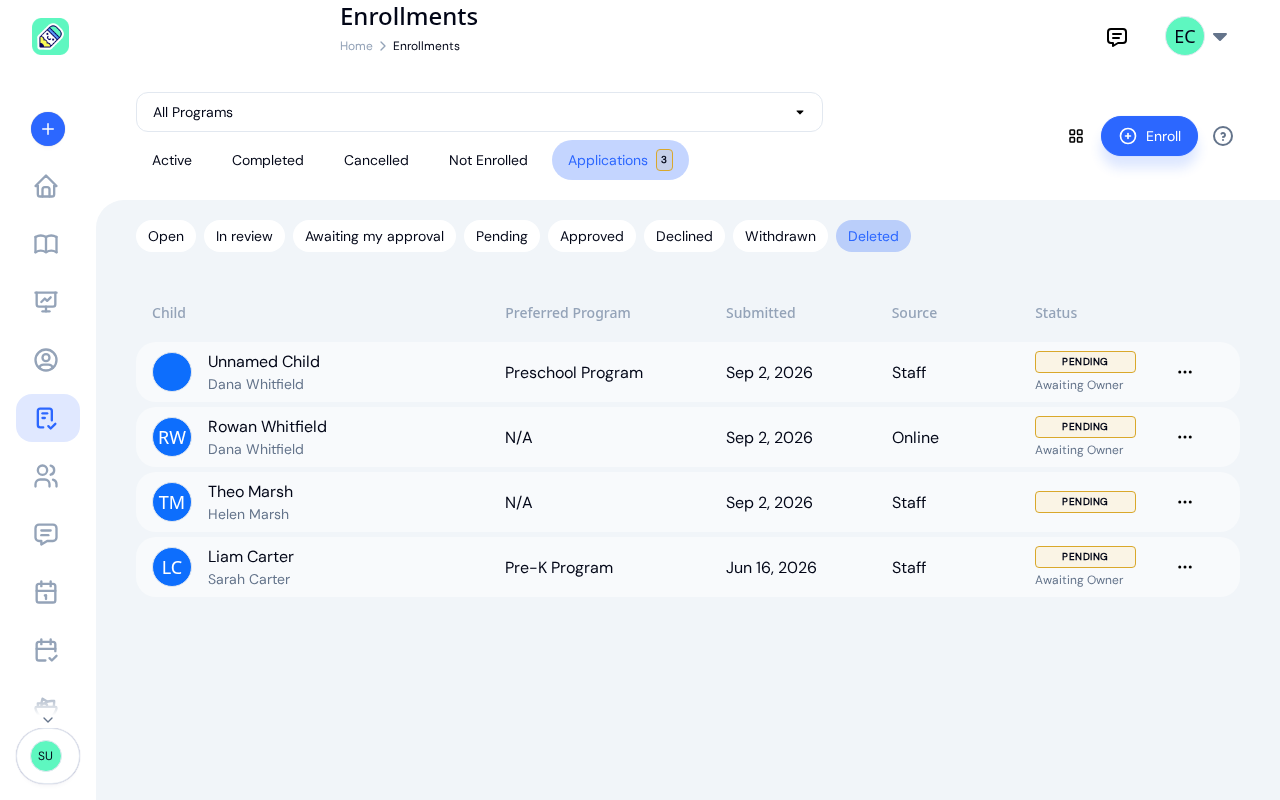Filter by Withdrawn applications
The width and height of the screenshot is (1280, 800).
click(780, 236)
